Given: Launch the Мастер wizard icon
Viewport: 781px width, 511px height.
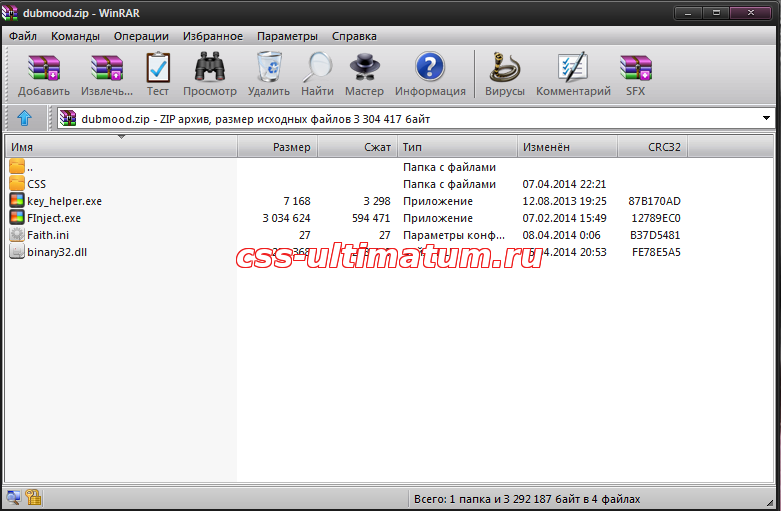Looking at the screenshot, I should tap(365, 67).
